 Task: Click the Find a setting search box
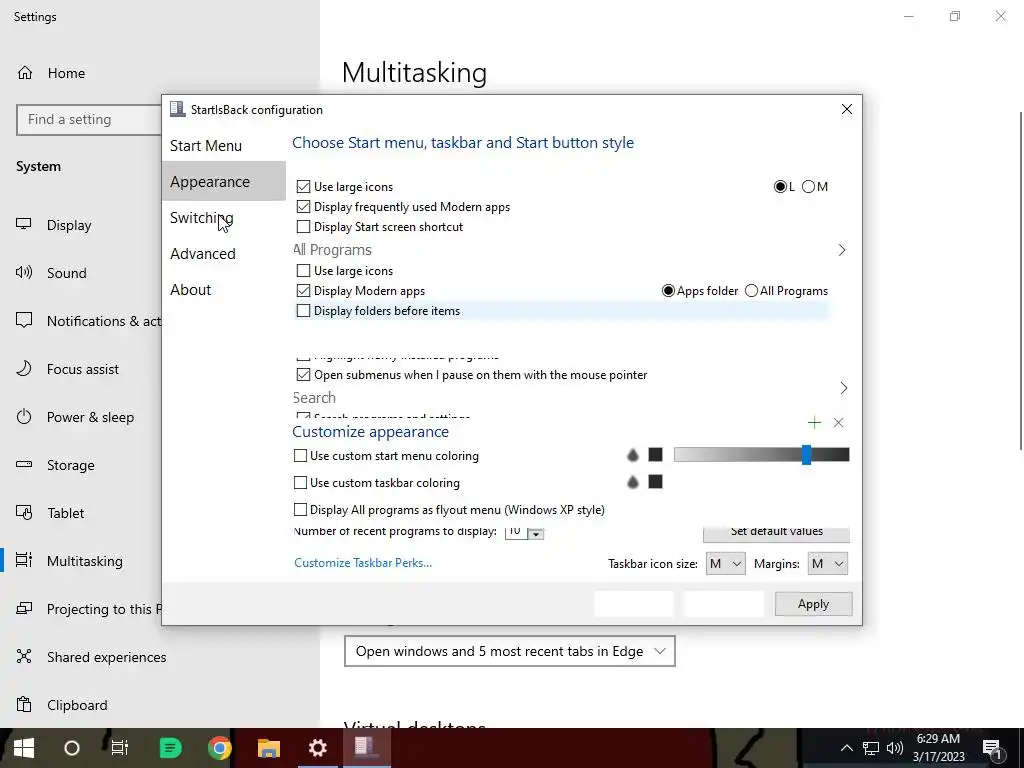coord(88,120)
